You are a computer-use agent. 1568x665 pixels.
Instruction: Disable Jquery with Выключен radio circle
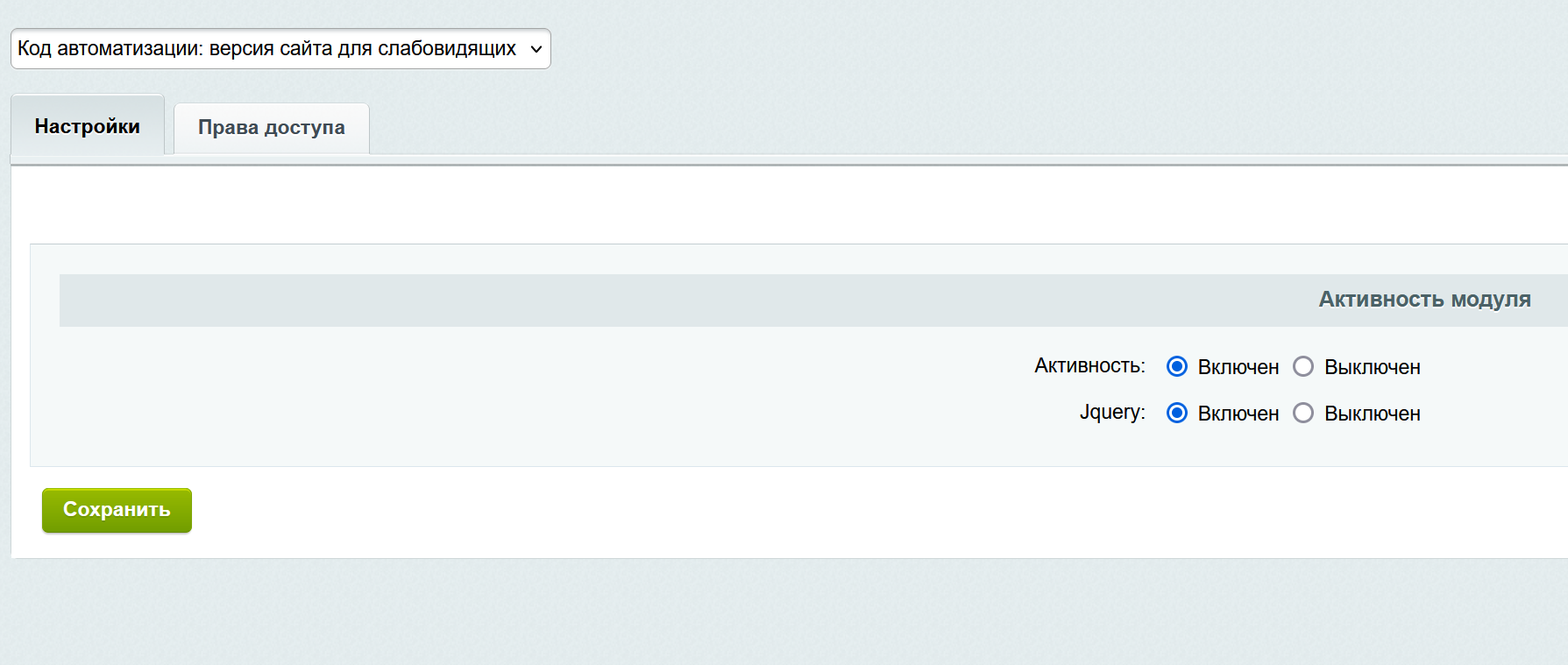point(1302,413)
